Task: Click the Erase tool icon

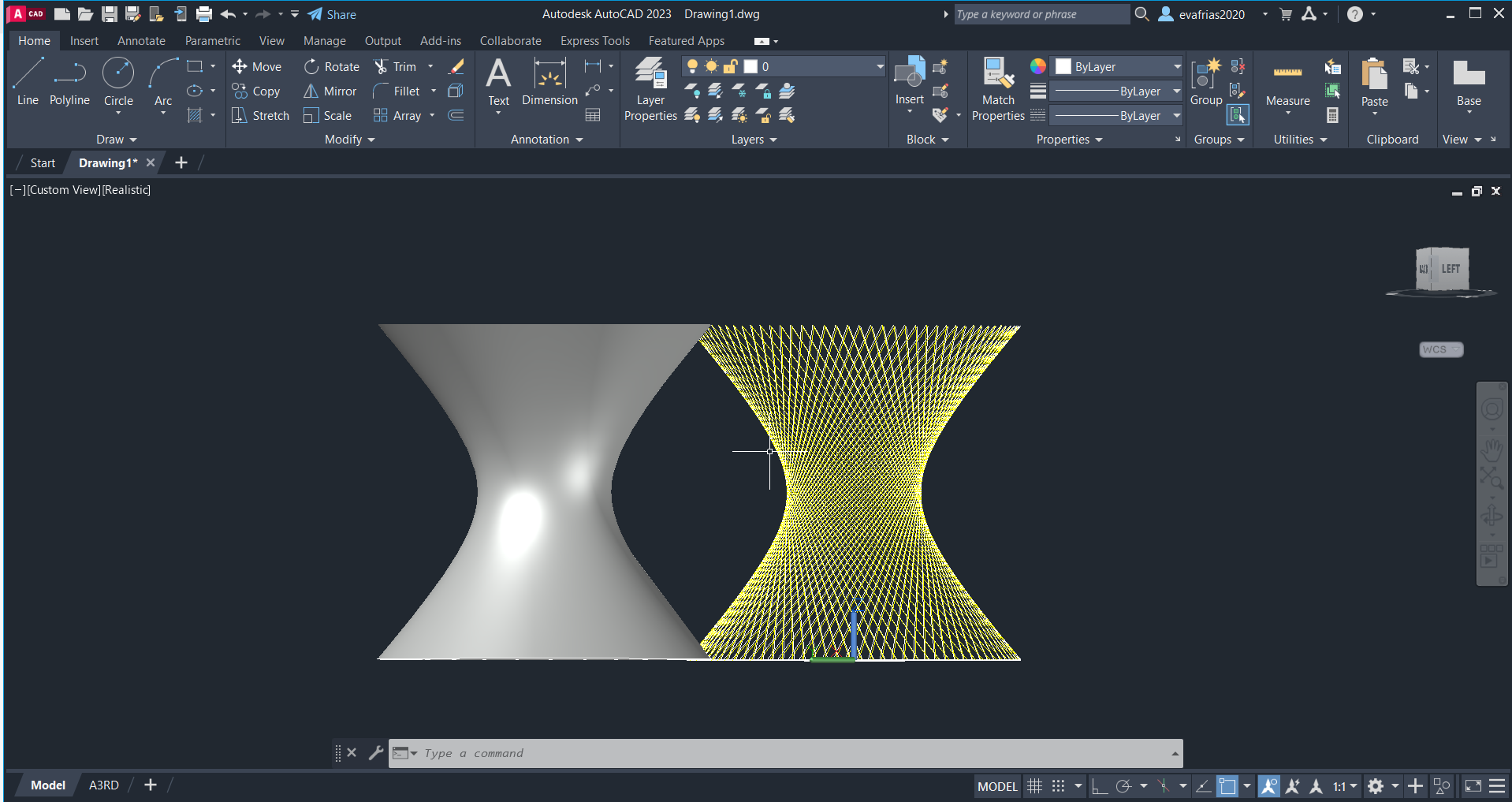Action: click(x=456, y=67)
